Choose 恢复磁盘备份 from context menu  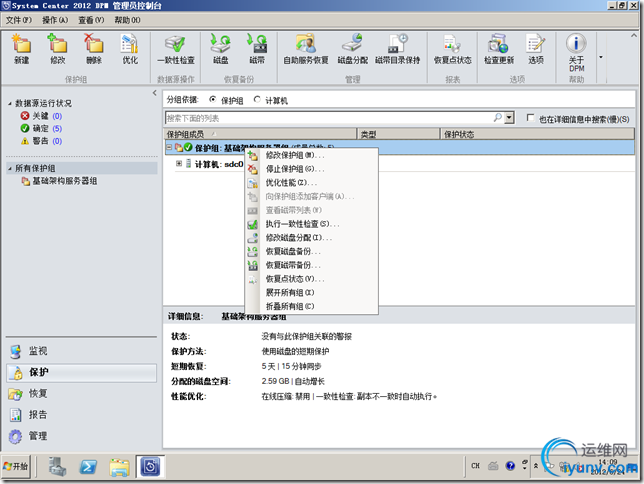tap(311, 251)
